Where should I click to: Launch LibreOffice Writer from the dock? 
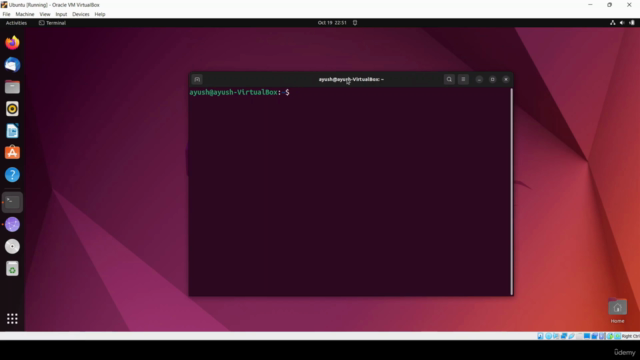pos(12,131)
